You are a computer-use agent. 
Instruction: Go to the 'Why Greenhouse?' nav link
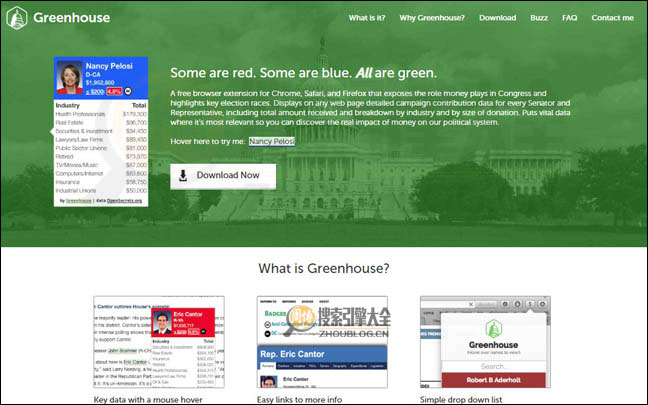pos(432,18)
